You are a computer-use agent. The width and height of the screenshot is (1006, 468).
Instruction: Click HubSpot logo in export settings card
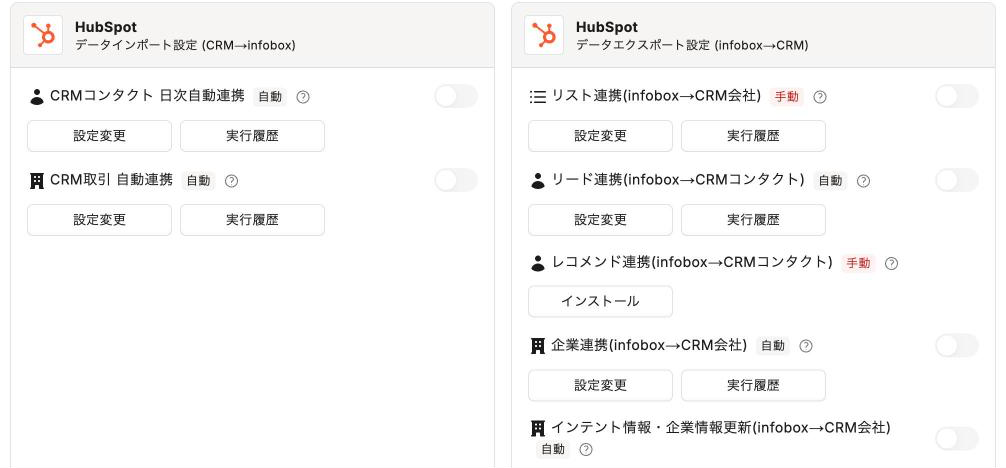coord(544,35)
